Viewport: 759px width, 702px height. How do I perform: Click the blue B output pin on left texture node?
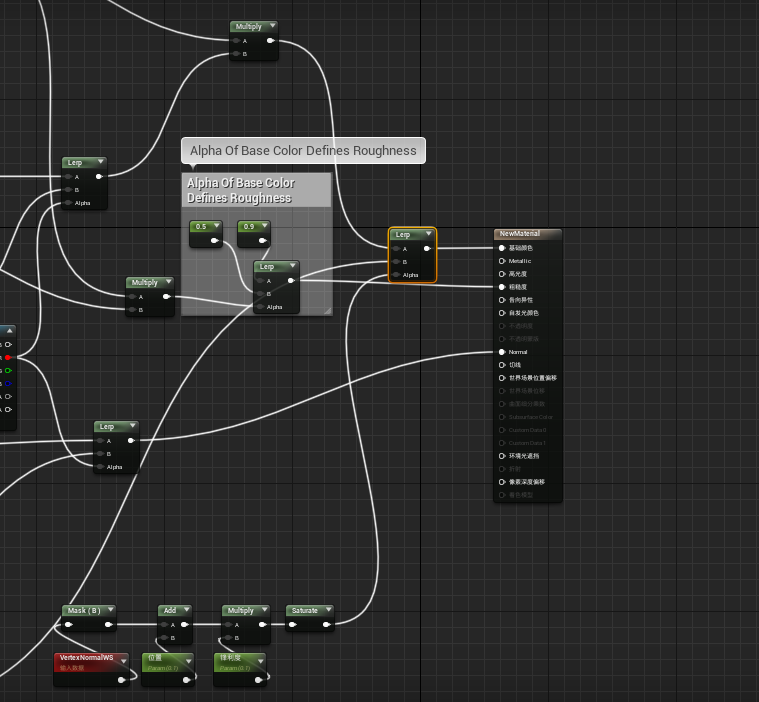[x=8, y=384]
